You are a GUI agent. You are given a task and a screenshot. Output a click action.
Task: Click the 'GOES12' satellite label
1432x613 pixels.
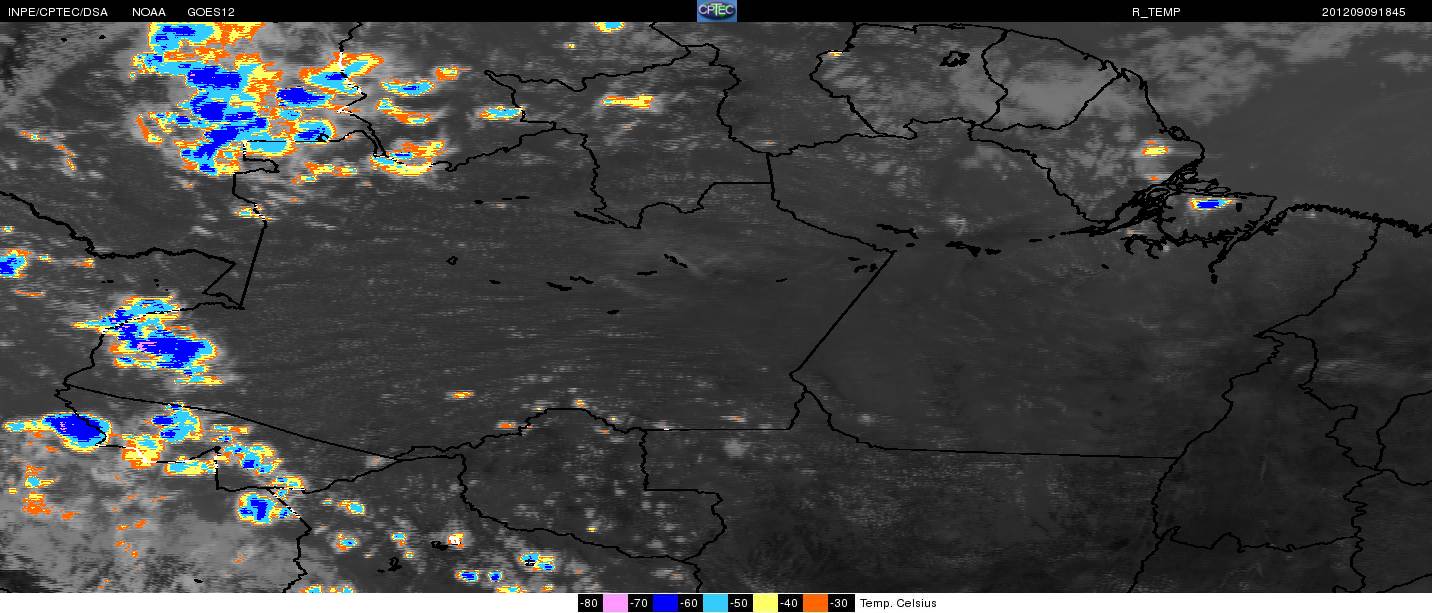tap(211, 12)
